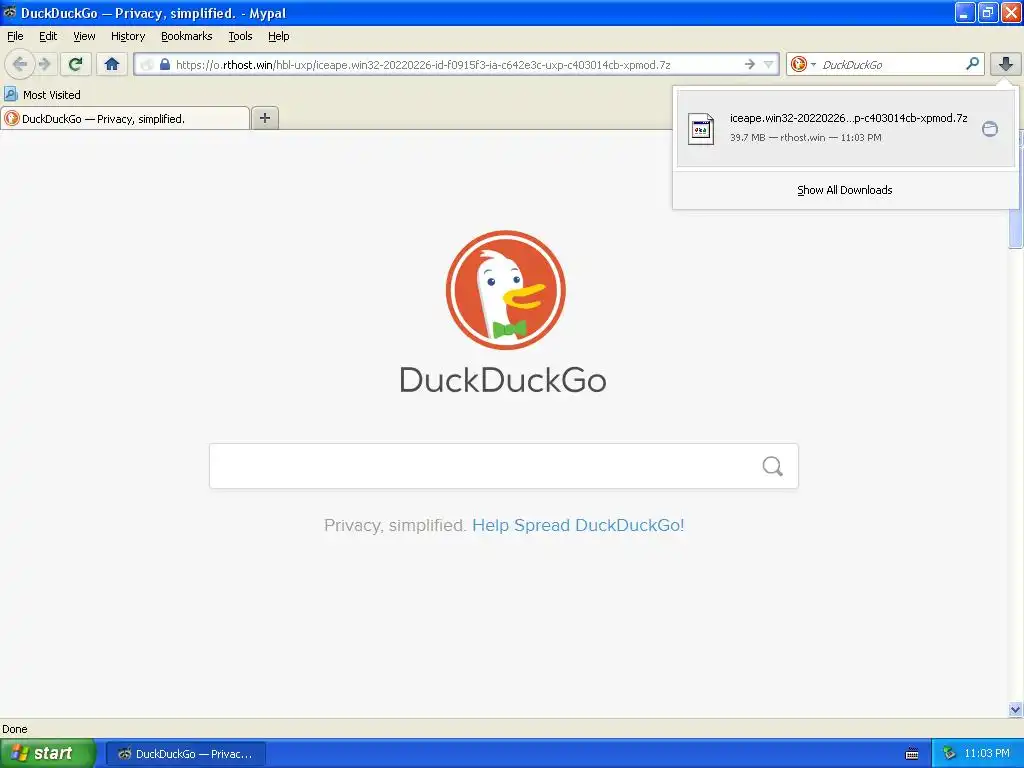Viewport: 1024px width, 768px height.
Task: Follow the Help Spread DuckDuckGo! link
Action: (578, 525)
